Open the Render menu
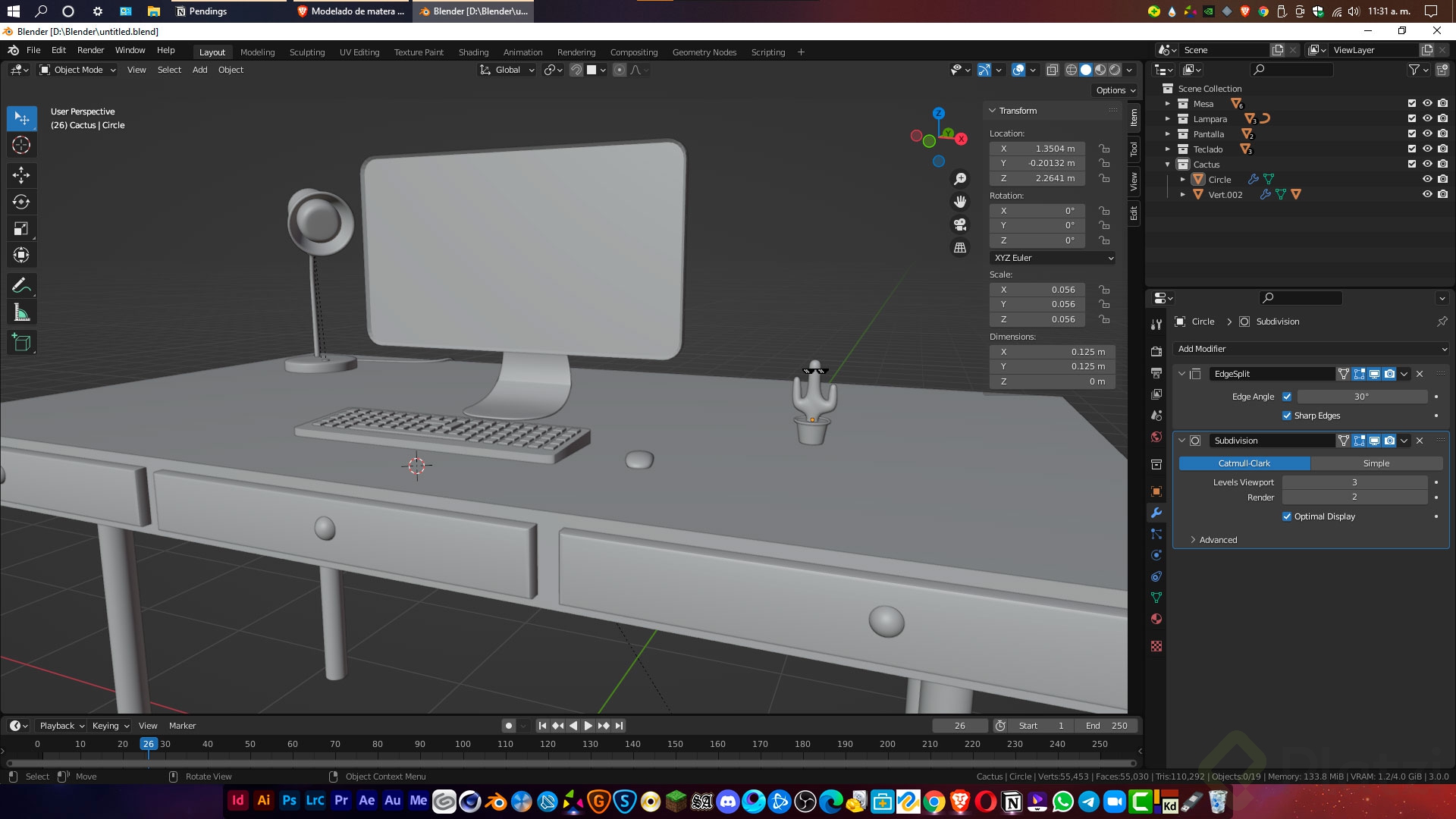The width and height of the screenshot is (1456, 819). pos(90,50)
